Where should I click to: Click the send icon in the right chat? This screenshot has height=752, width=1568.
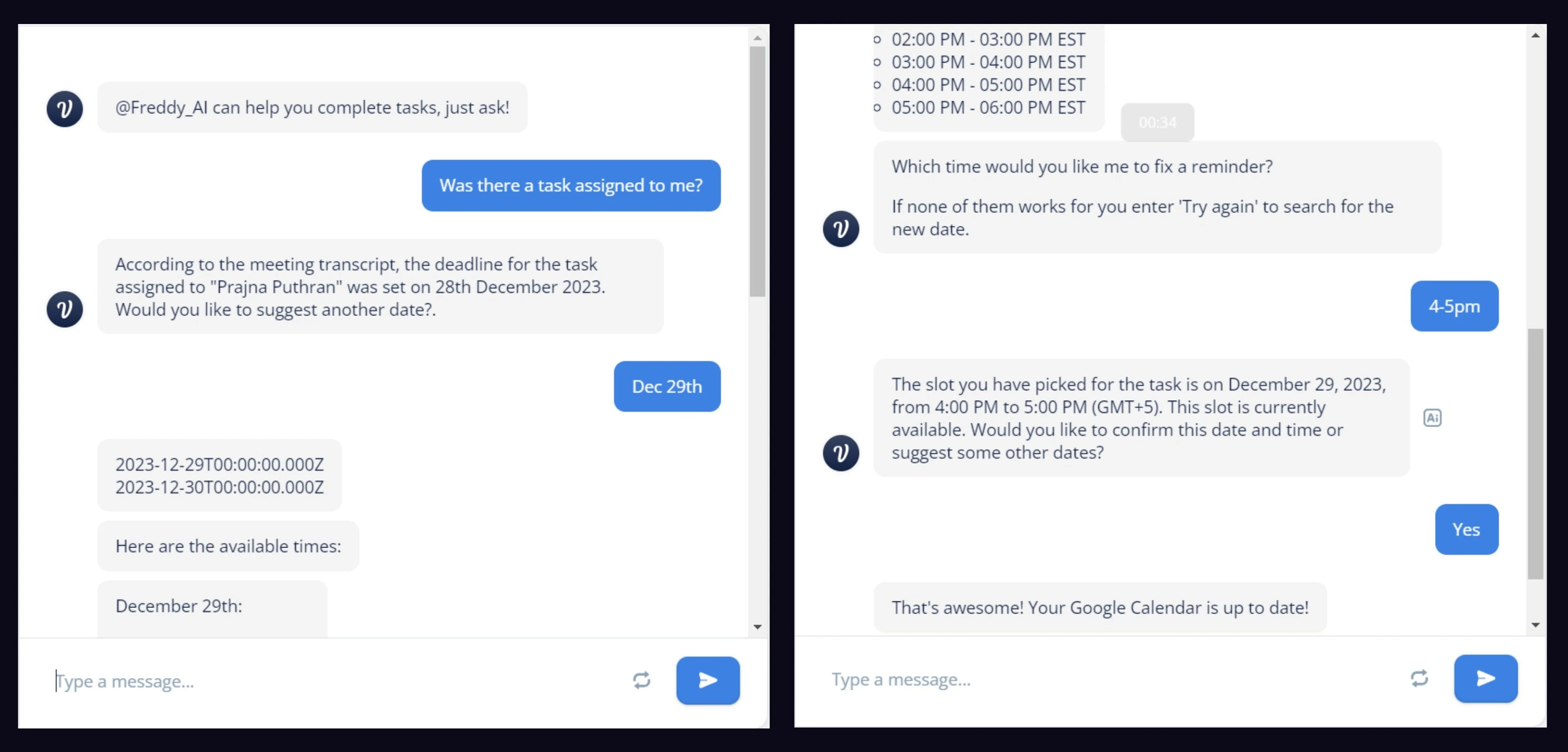click(x=1486, y=679)
